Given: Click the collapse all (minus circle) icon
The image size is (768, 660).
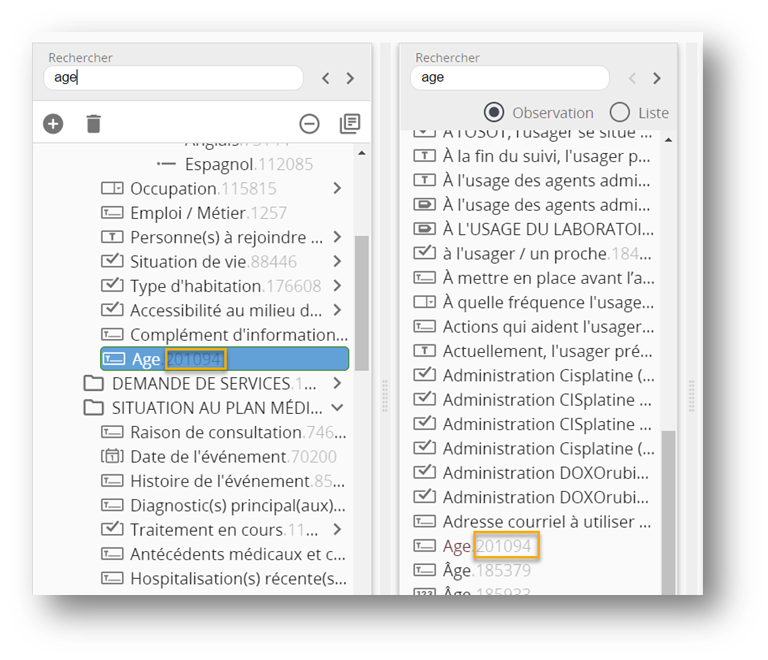Looking at the screenshot, I should 310,124.
